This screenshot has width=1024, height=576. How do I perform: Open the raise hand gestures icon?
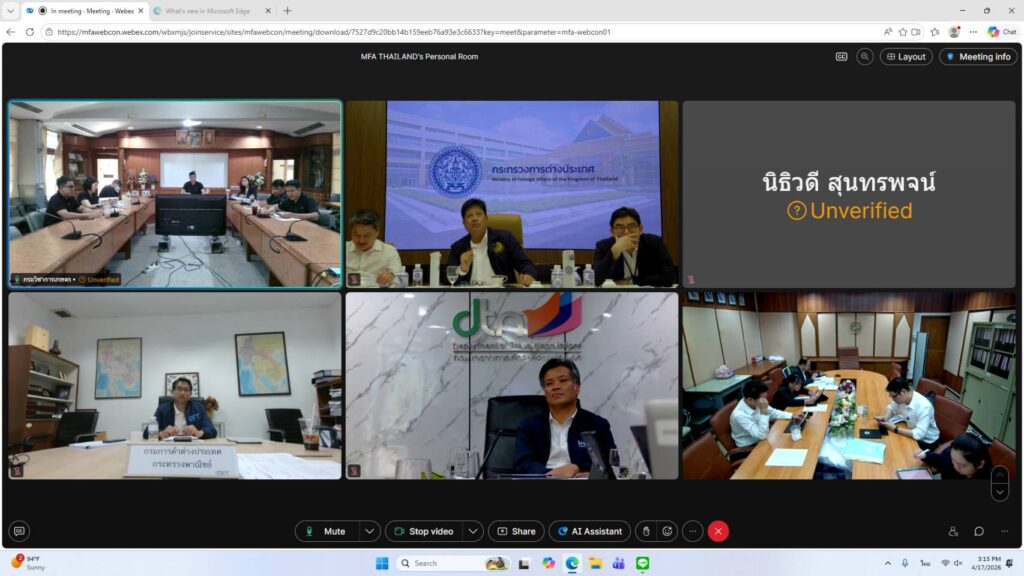click(x=646, y=532)
